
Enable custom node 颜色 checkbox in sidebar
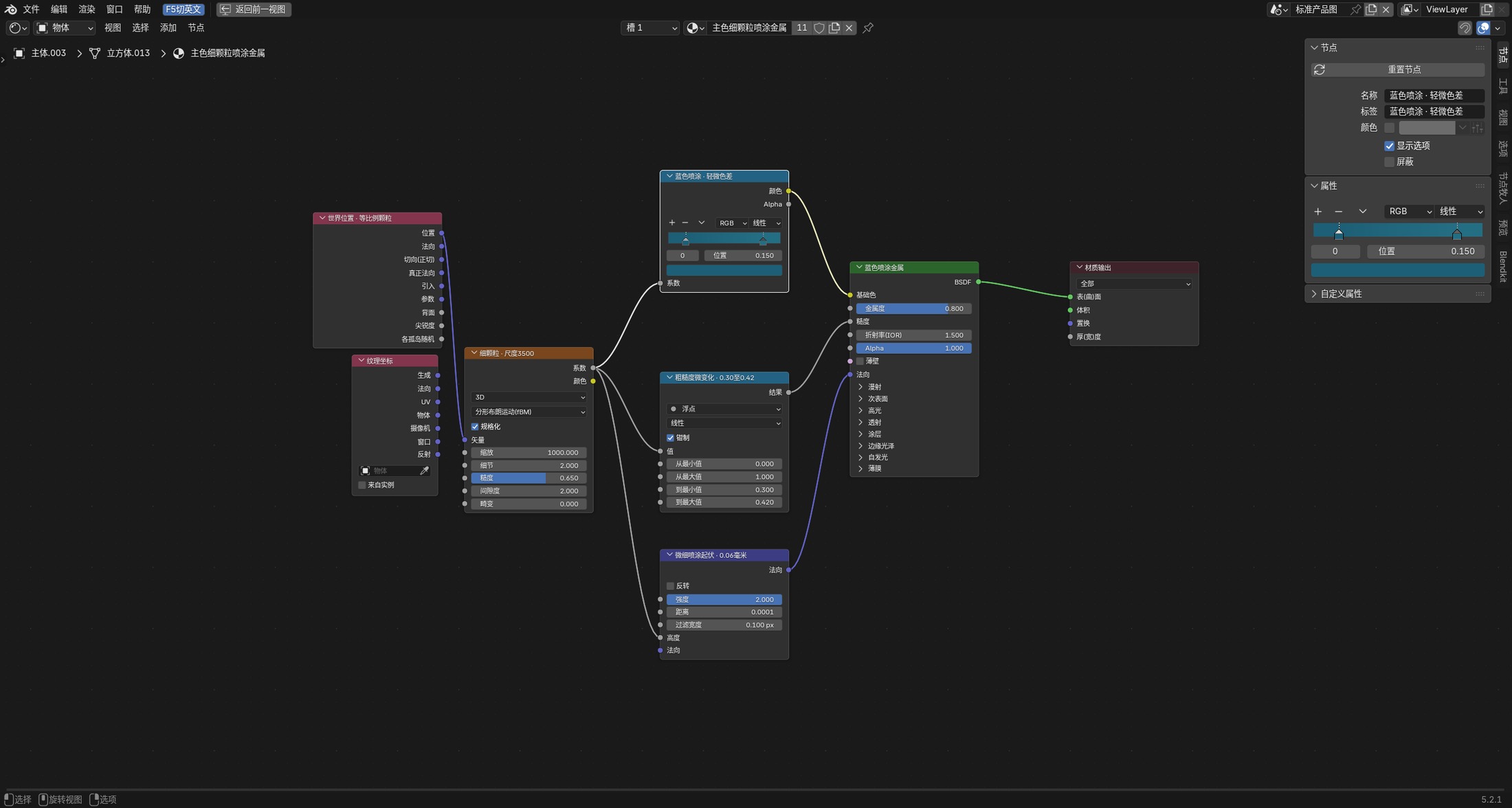tap(1389, 128)
